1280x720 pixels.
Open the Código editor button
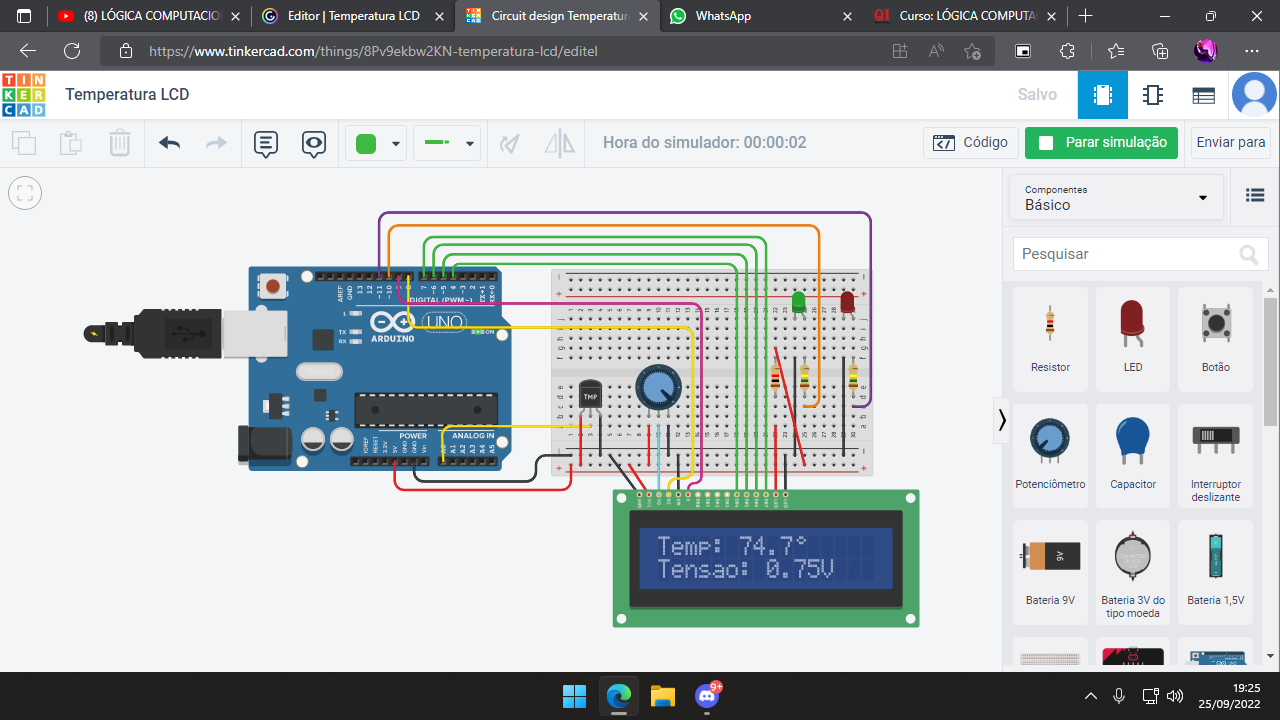(970, 142)
